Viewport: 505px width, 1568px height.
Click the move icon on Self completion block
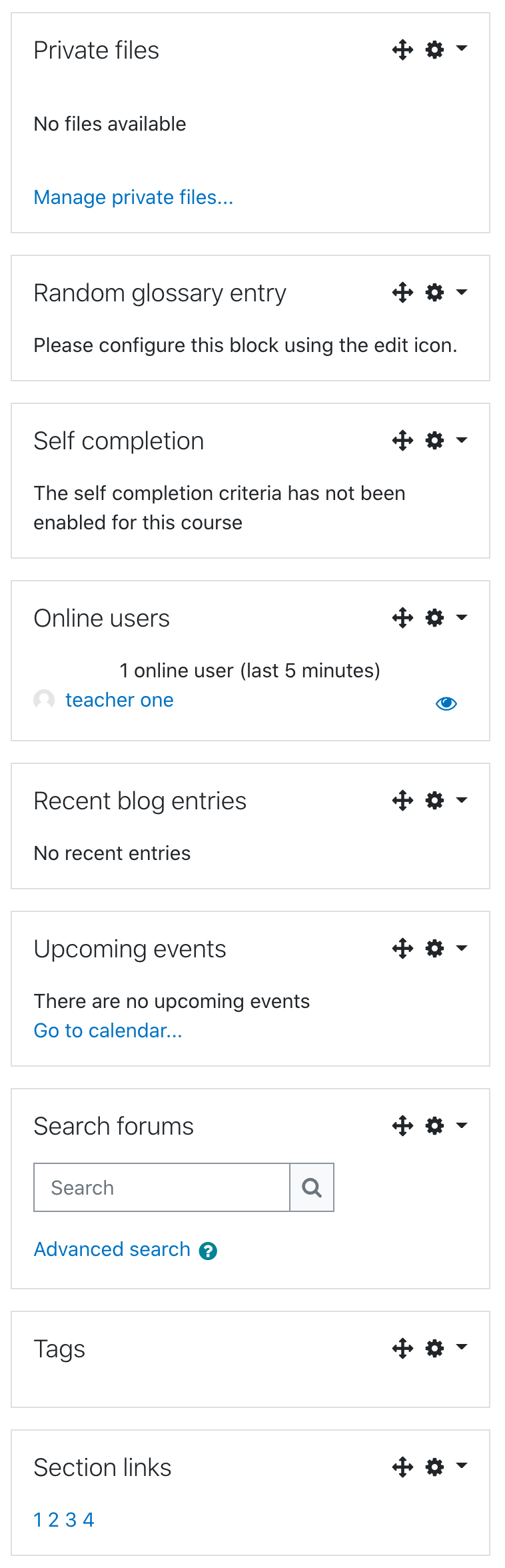point(402,441)
